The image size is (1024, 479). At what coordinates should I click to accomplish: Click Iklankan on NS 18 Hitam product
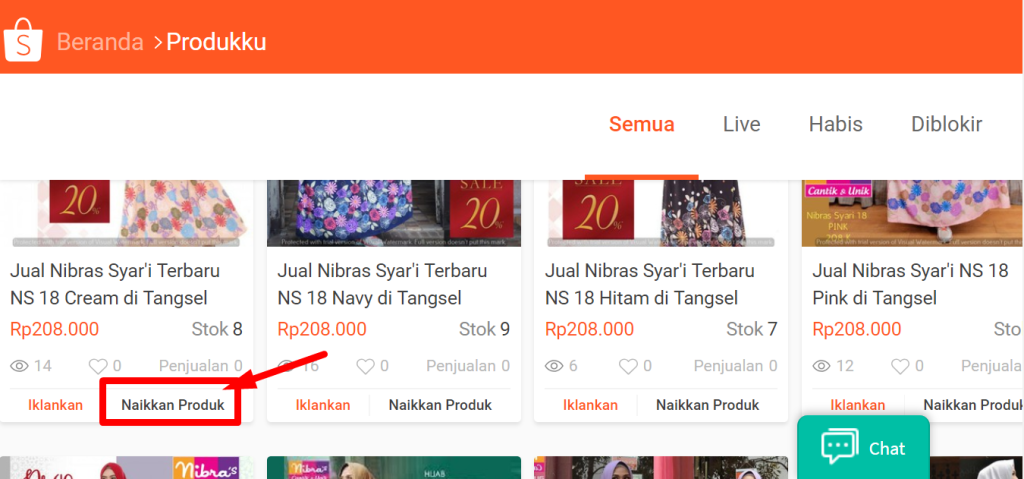coord(590,405)
